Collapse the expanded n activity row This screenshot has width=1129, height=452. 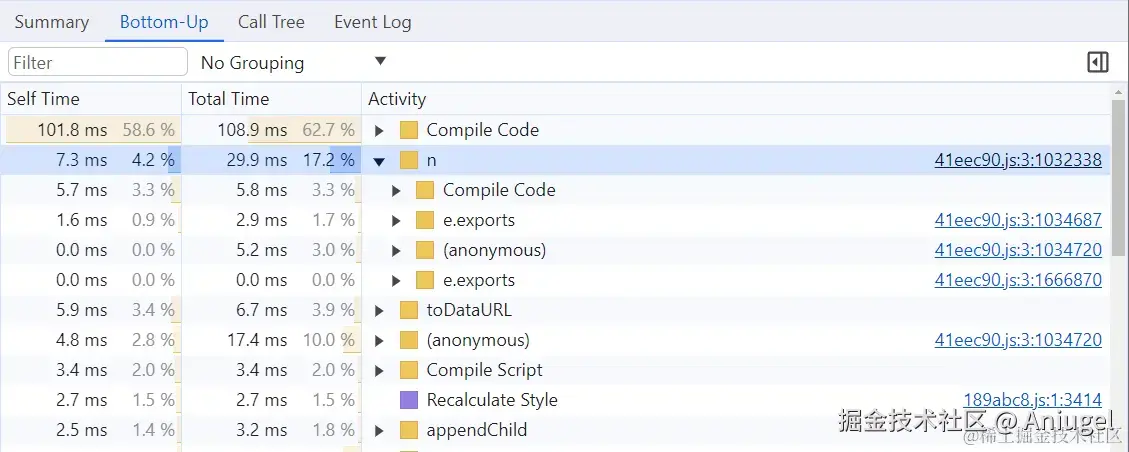[x=379, y=160]
